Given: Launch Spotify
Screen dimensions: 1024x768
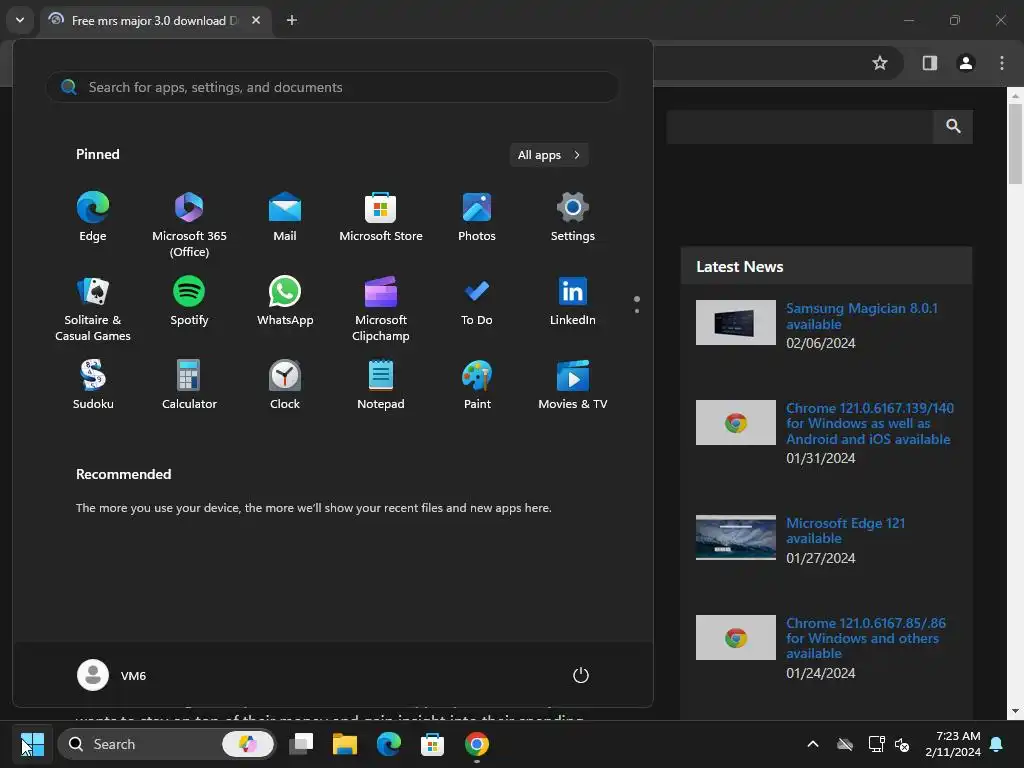Looking at the screenshot, I should 189,301.
